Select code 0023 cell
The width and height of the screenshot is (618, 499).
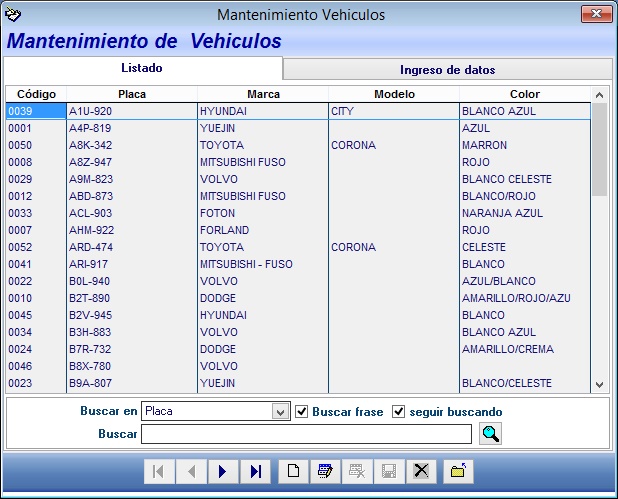click(36, 383)
